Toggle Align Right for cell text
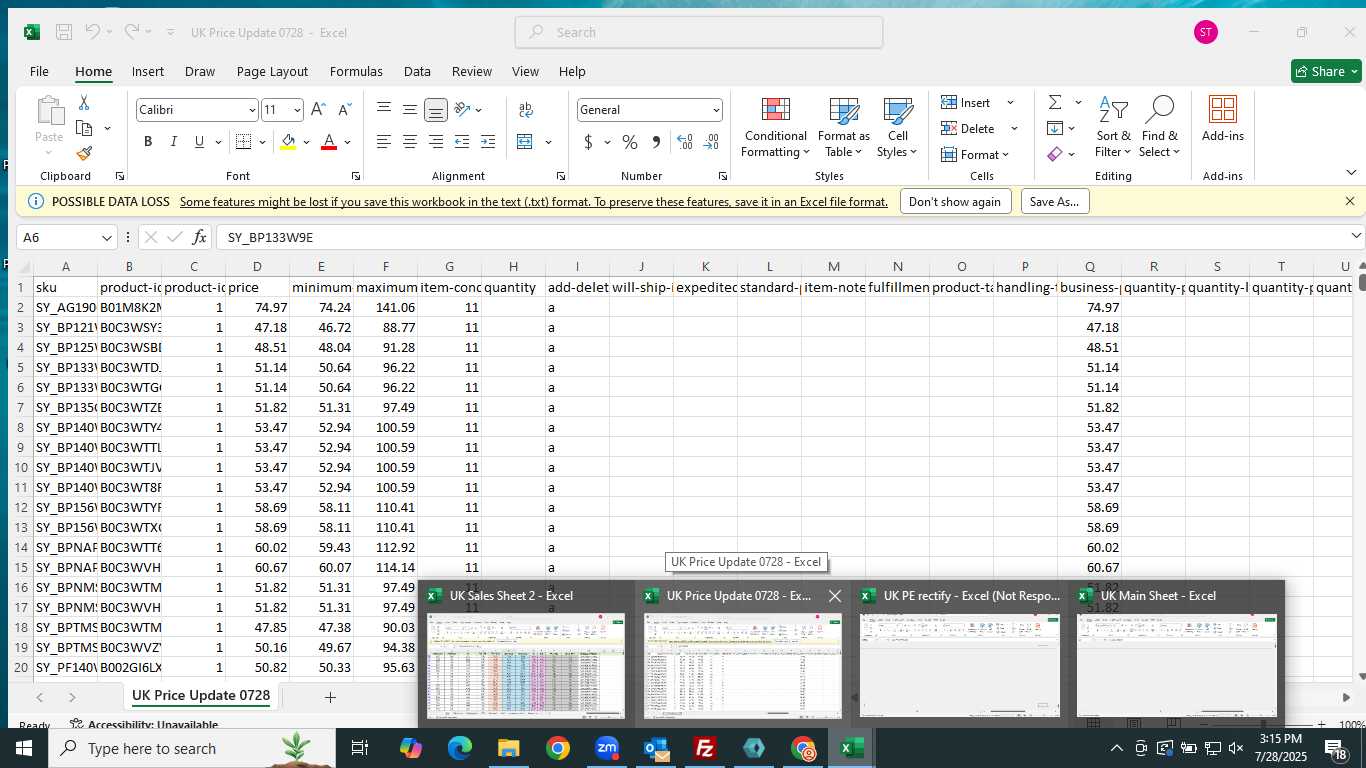Screen dimensions: 1366x768 point(436,142)
